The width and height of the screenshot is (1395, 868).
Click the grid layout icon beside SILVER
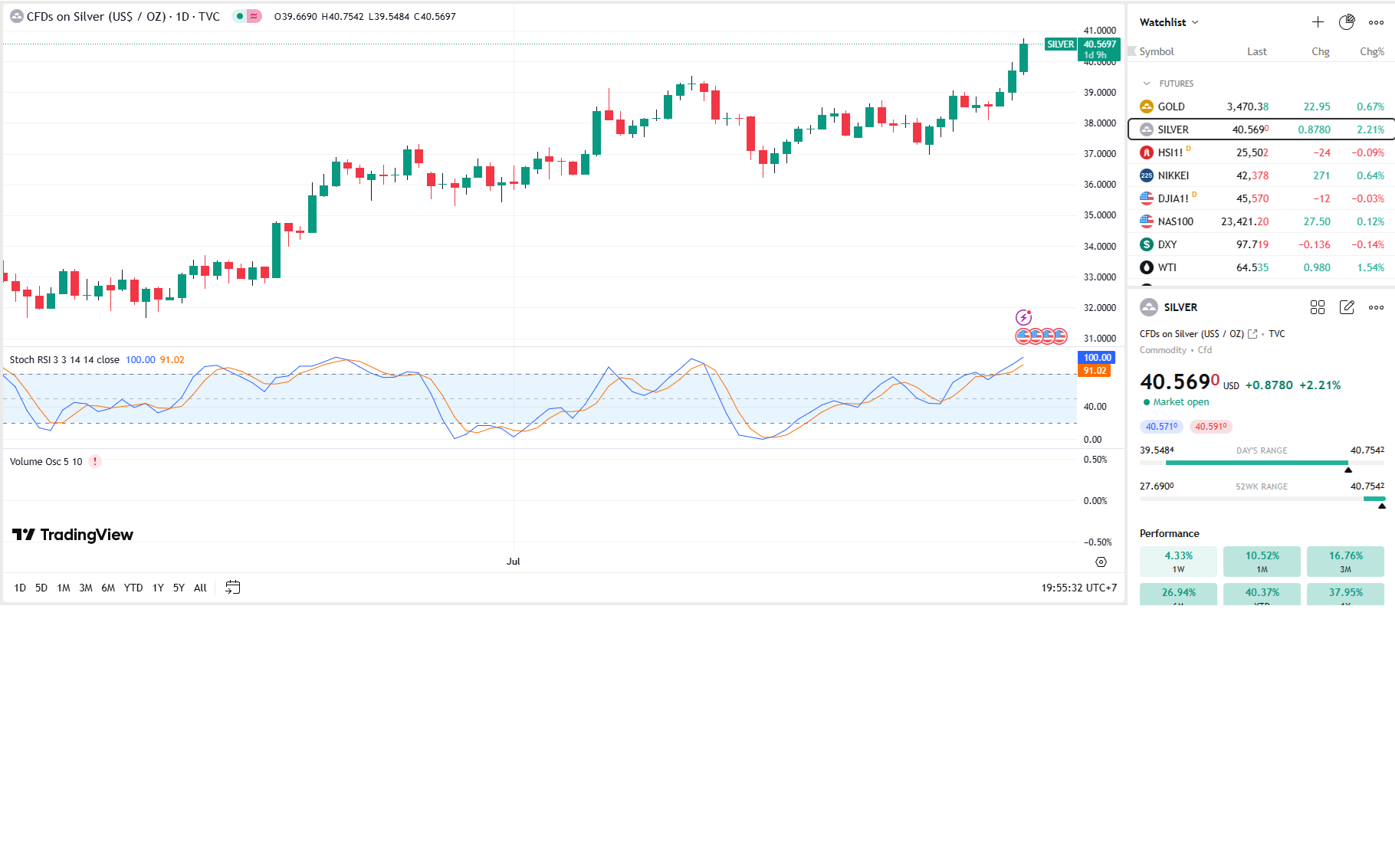1318,307
